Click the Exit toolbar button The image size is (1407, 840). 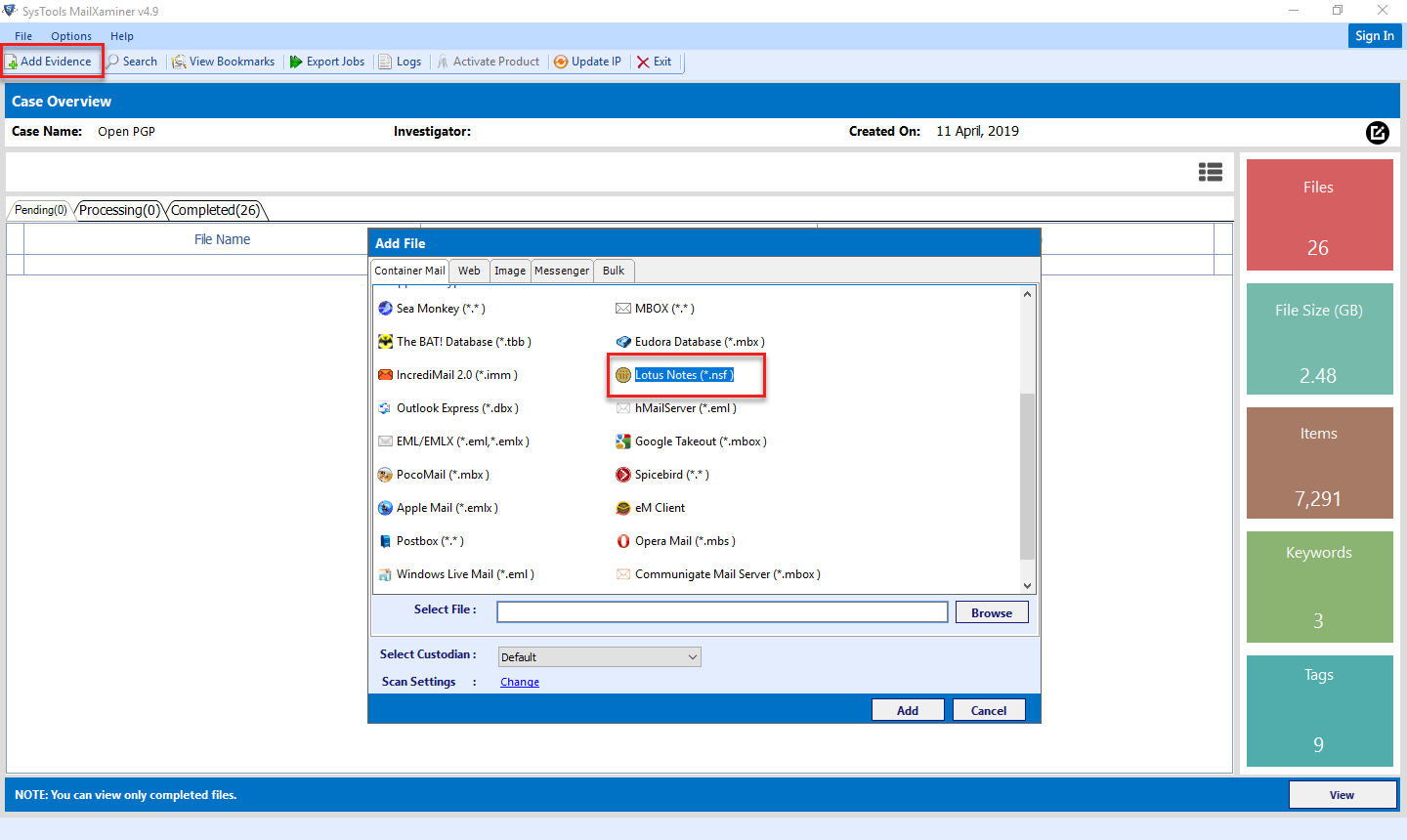click(655, 62)
